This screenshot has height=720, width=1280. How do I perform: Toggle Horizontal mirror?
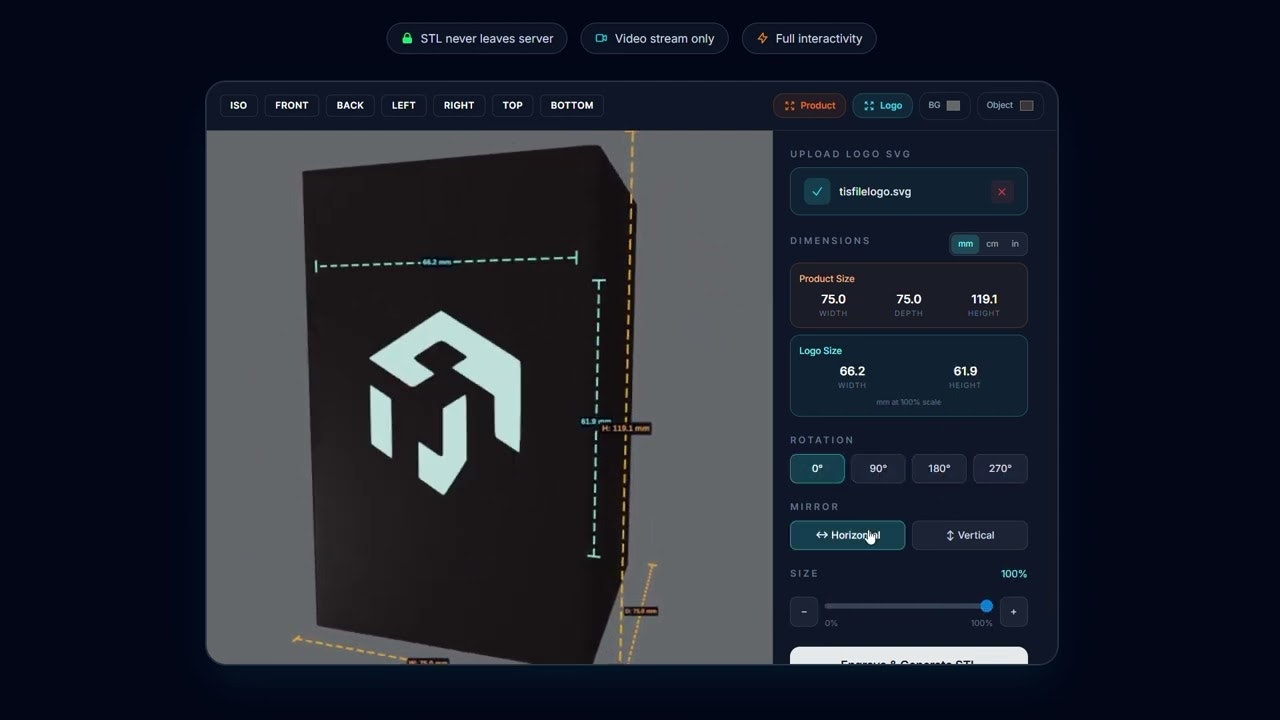[x=847, y=535]
